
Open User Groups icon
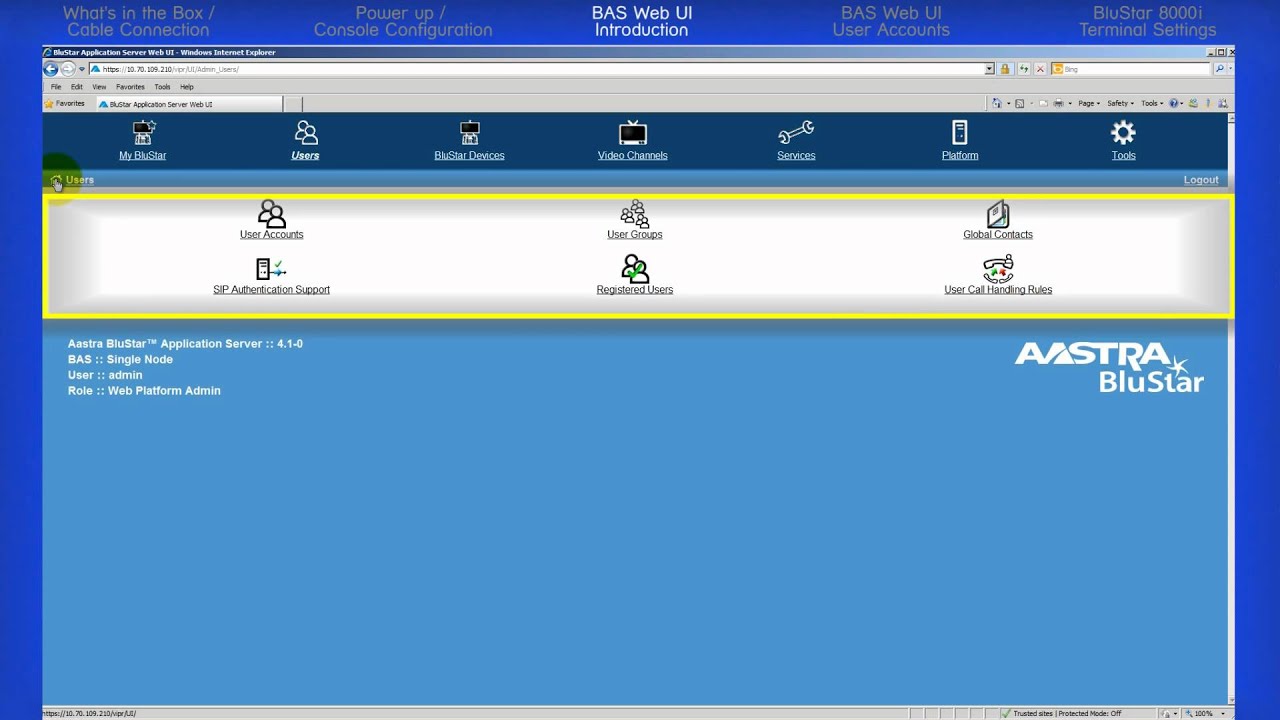[x=635, y=214]
